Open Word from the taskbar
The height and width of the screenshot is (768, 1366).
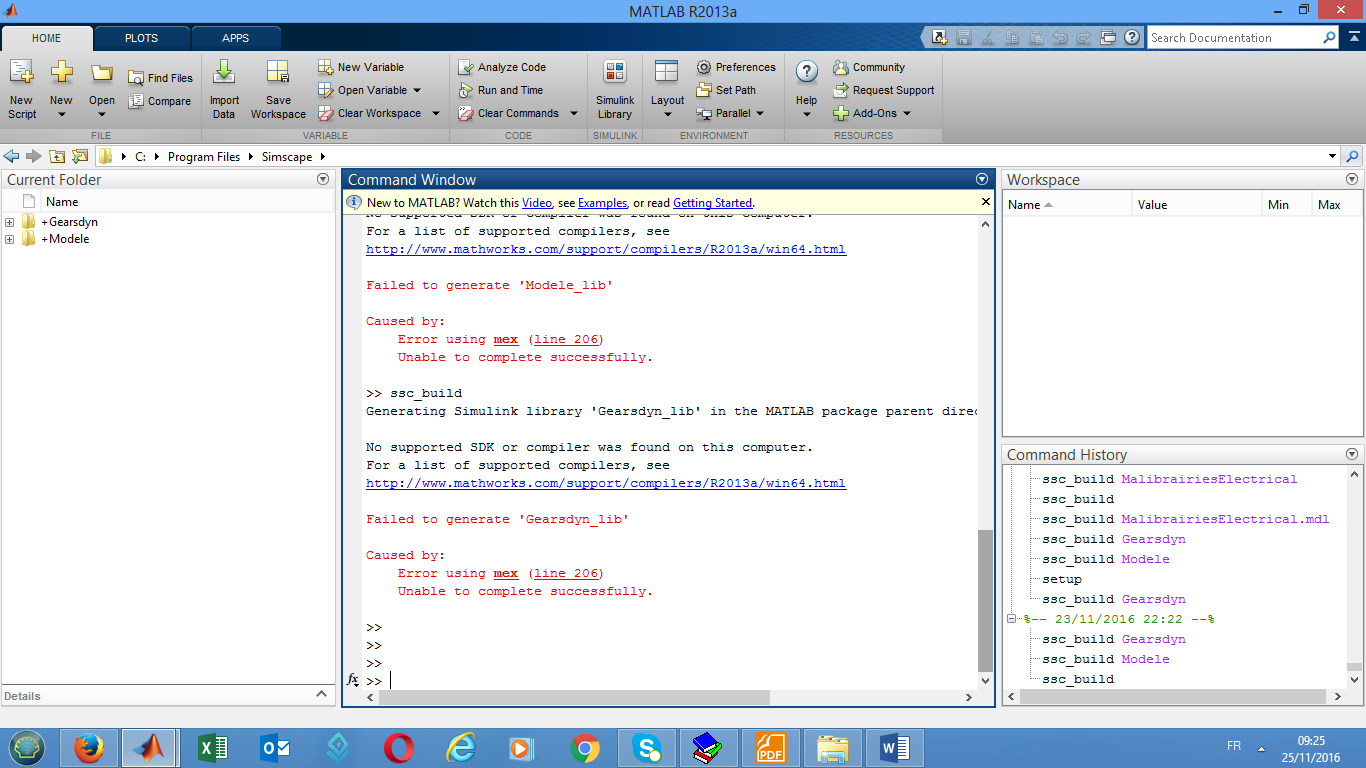(x=894, y=748)
